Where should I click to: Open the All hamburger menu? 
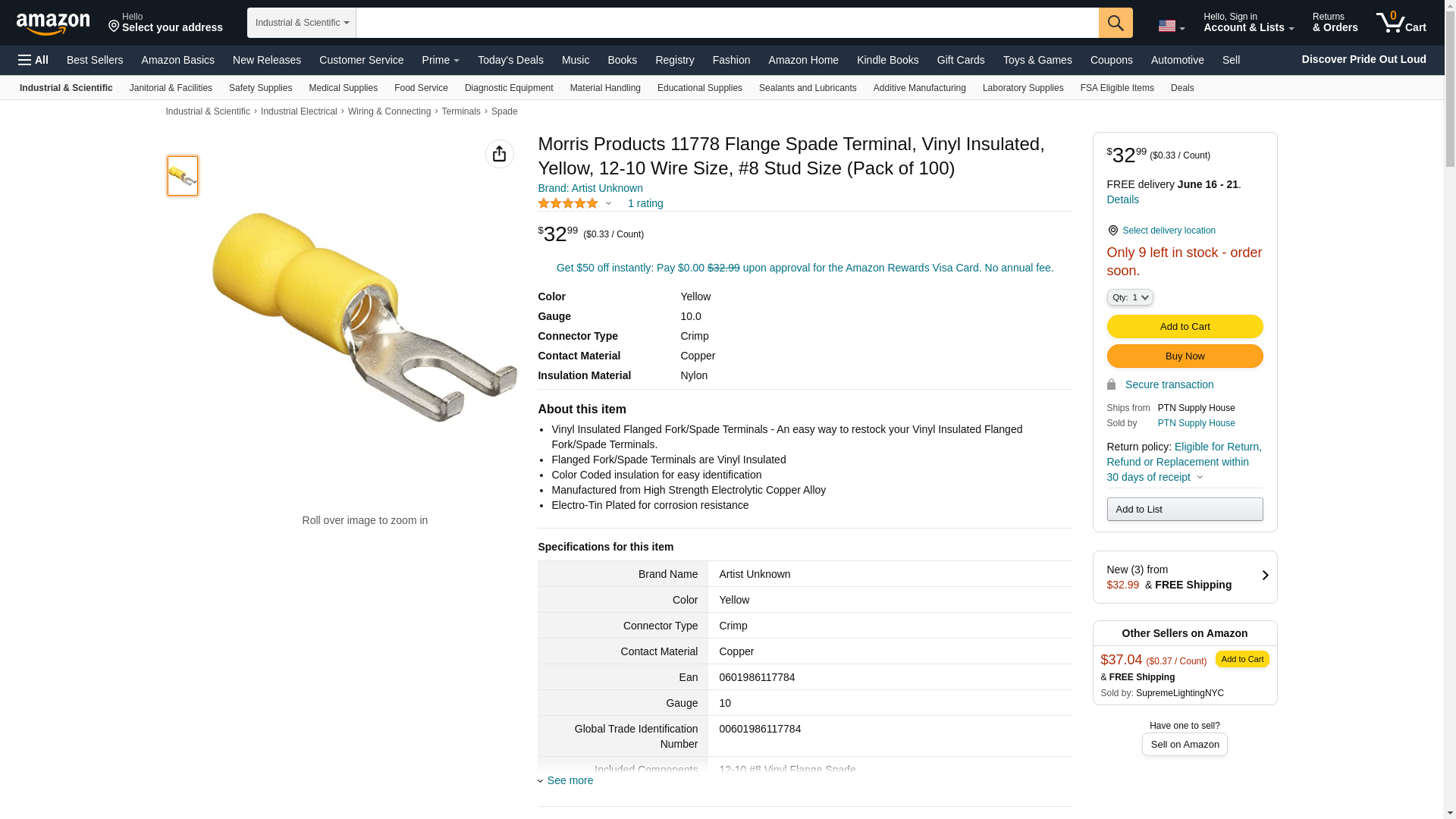33,60
